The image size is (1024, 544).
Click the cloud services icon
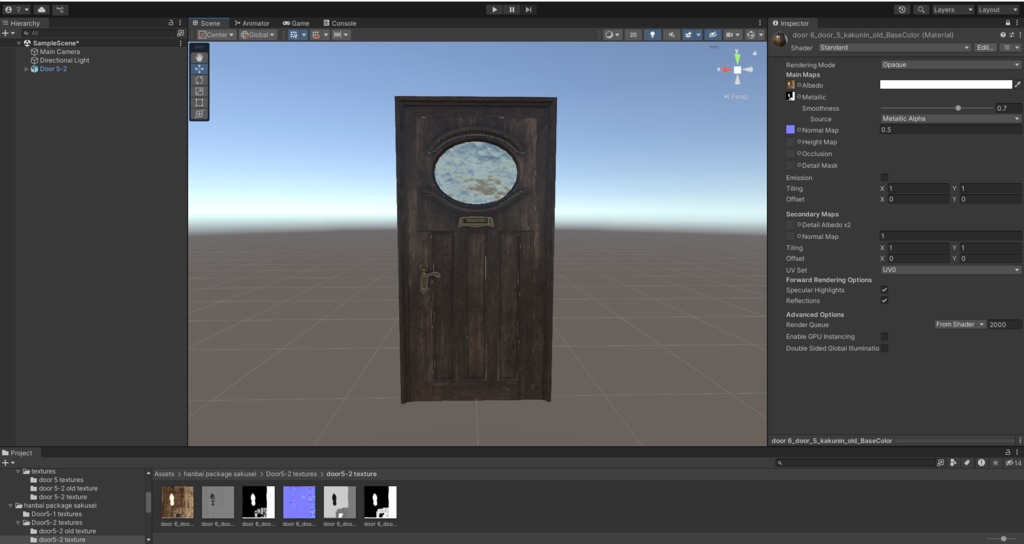pos(41,10)
